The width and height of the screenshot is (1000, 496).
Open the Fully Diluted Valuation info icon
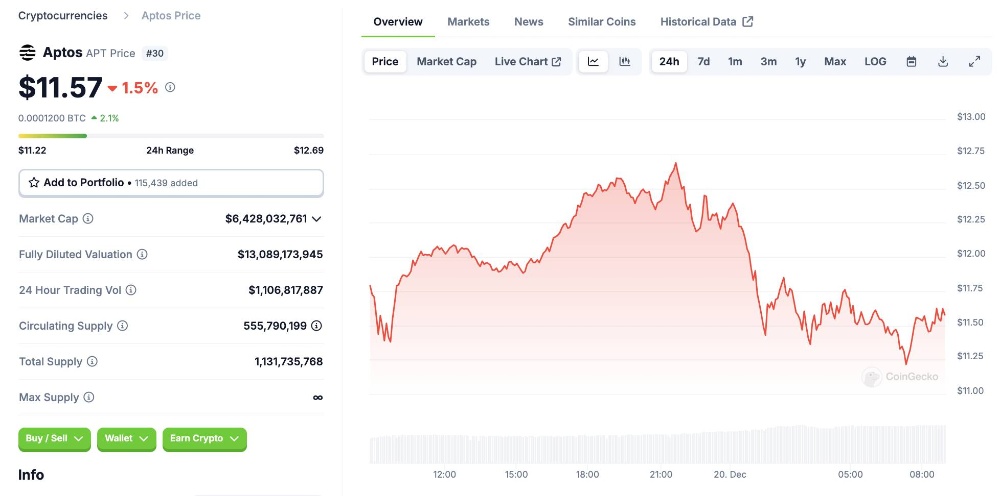click(x=142, y=254)
